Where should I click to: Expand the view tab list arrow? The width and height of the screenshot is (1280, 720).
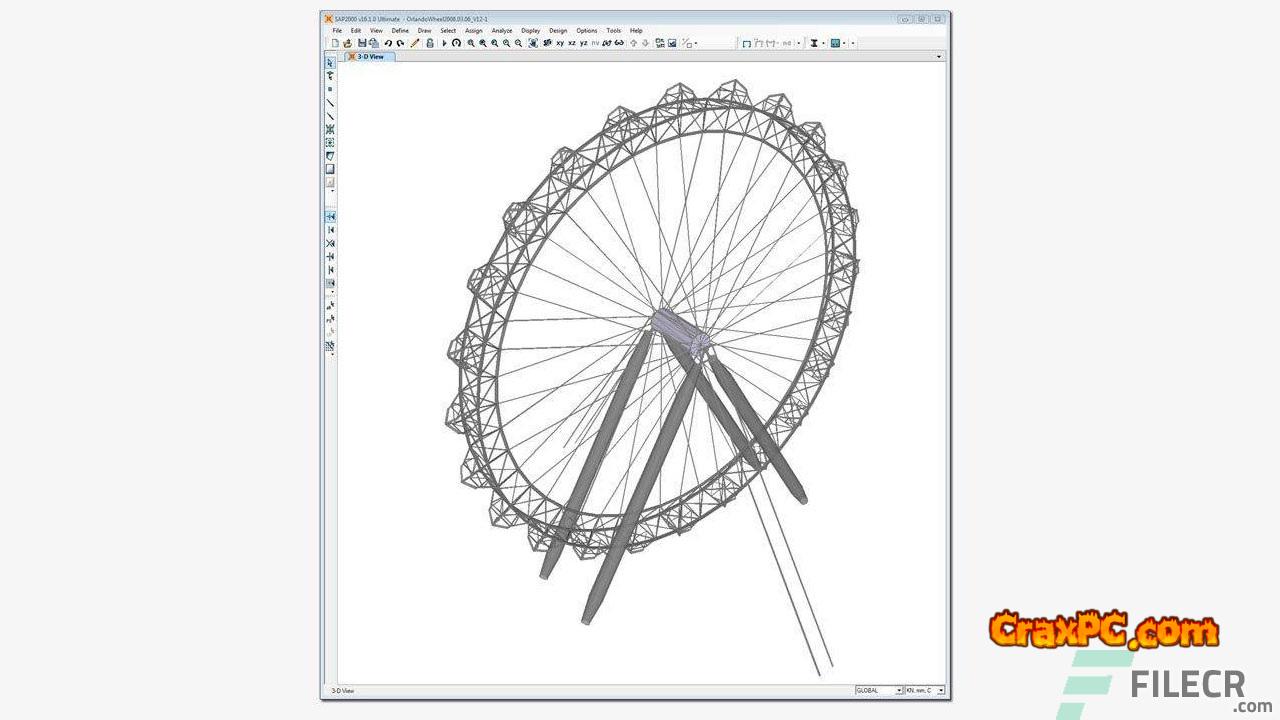point(938,57)
